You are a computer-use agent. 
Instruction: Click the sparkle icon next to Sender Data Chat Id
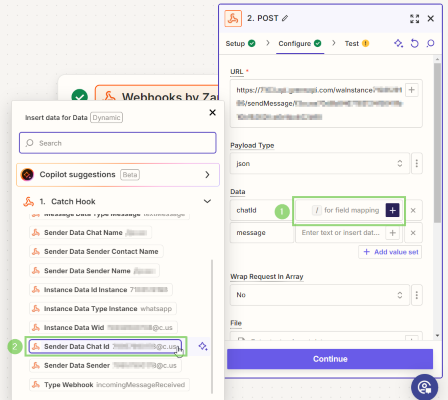pos(203,346)
